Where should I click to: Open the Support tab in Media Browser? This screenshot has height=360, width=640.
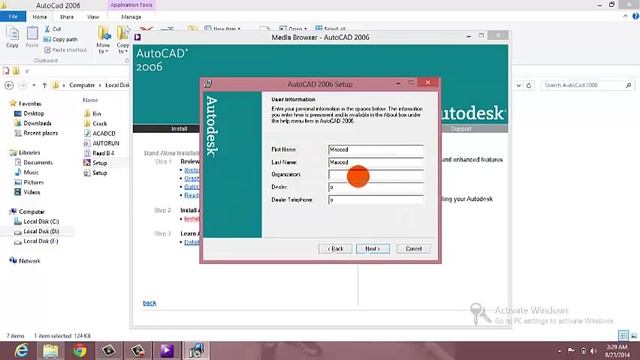click(x=461, y=129)
